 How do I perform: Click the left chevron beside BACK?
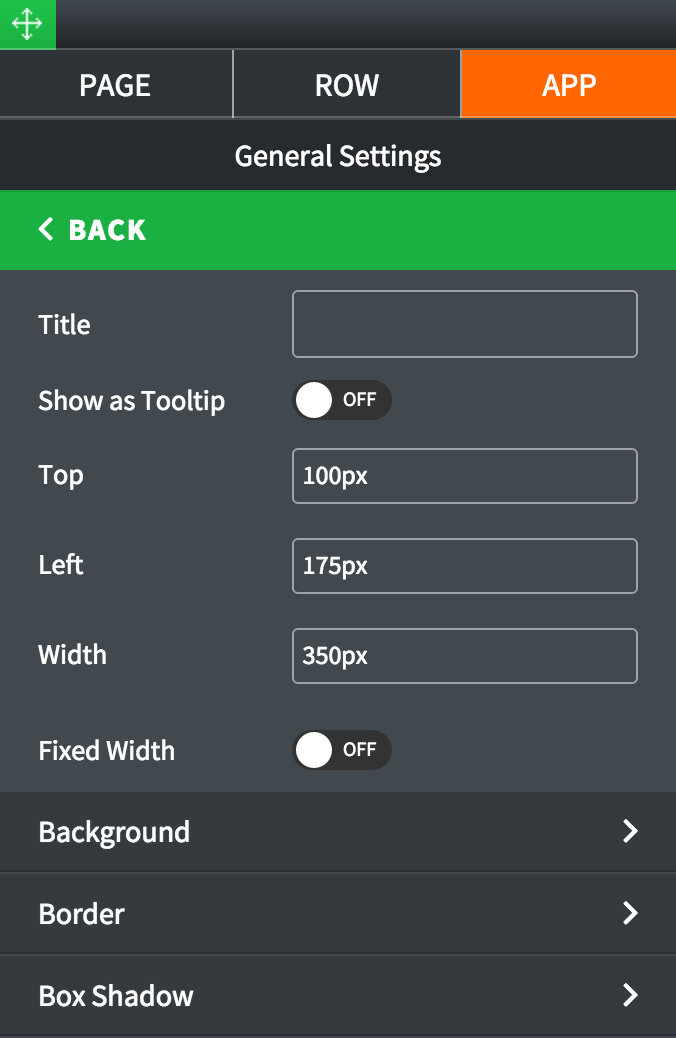(x=46, y=230)
